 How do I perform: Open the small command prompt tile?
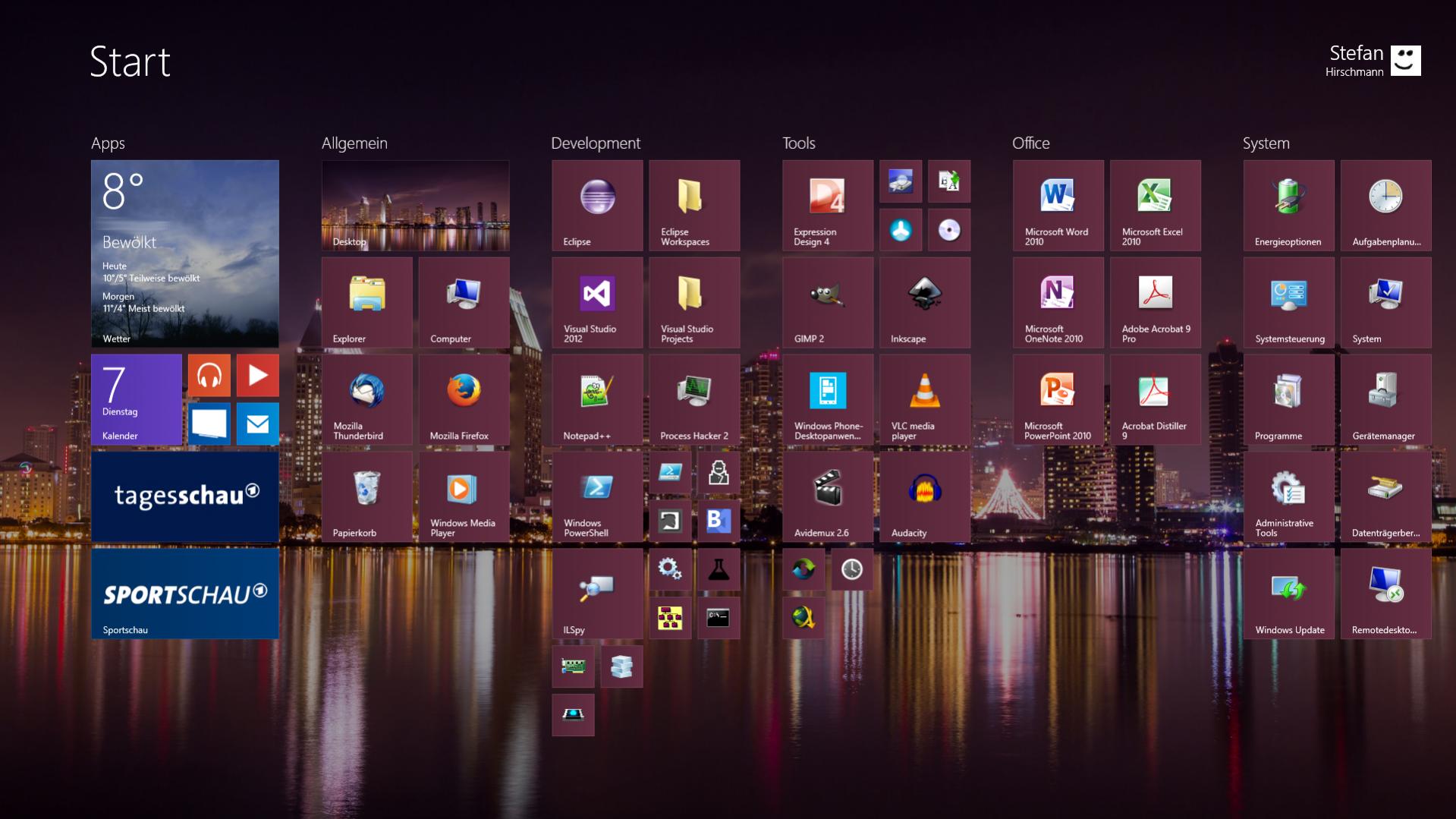(x=719, y=618)
